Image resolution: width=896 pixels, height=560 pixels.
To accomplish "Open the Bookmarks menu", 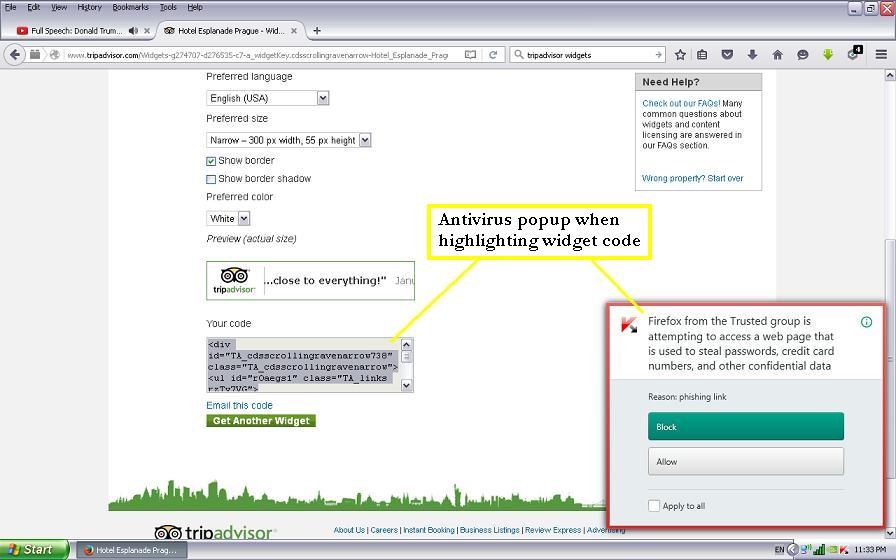I will coord(130,7).
